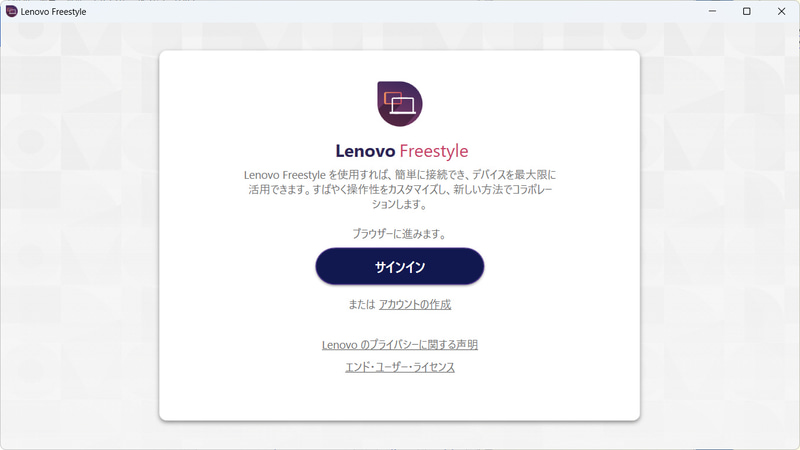Maximize the Lenovo Freestyle window
The height and width of the screenshot is (450, 800).
[746, 11]
